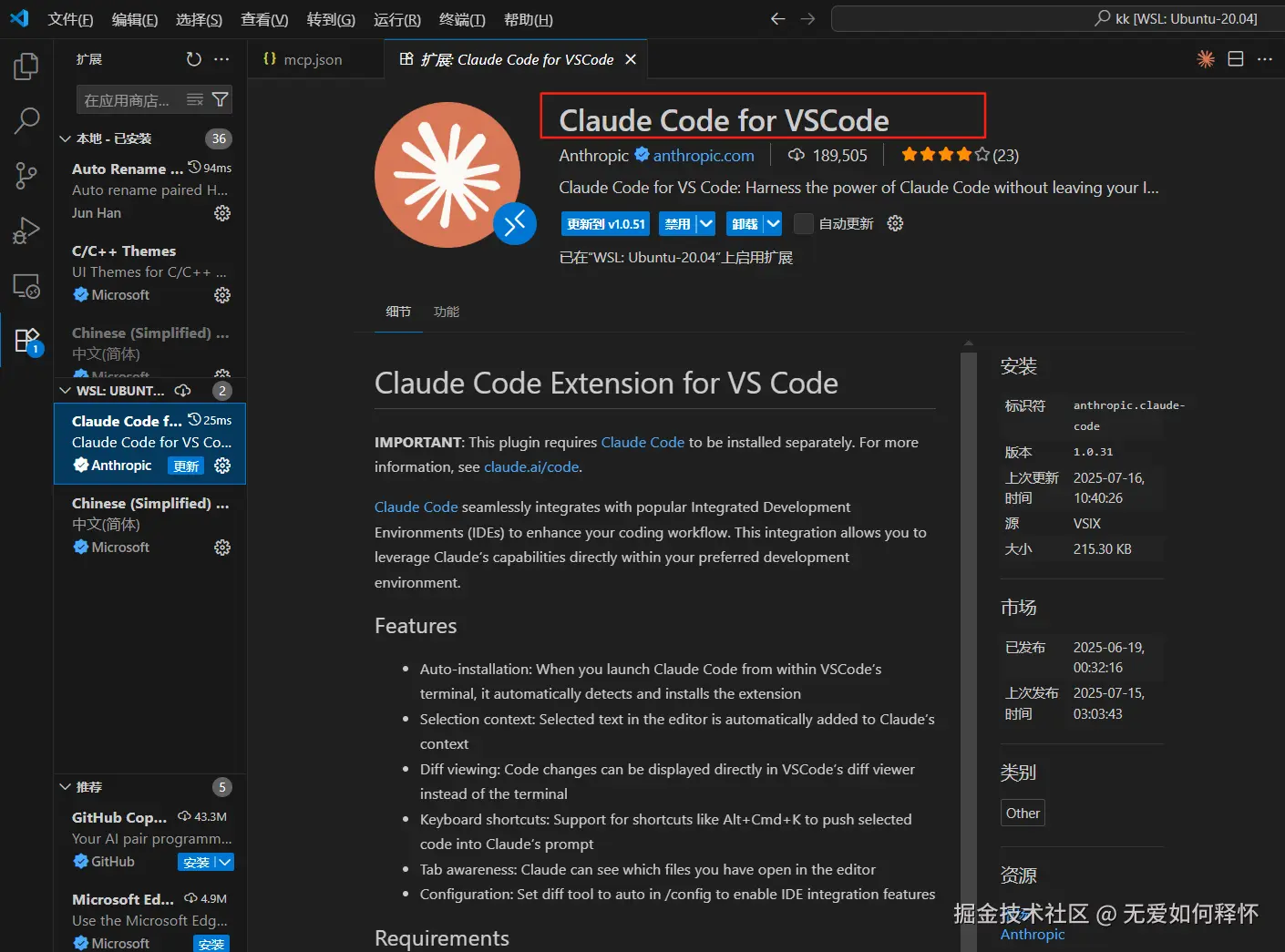The image size is (1285, 952).
Task: Click update button on Claude Code list item
Action: (186, 466)
